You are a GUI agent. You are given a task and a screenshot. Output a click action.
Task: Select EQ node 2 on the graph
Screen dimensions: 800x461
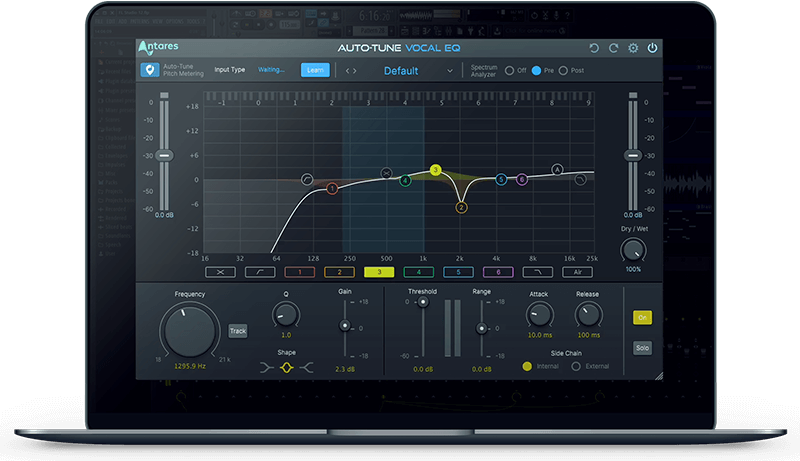(x=461, y=208)
